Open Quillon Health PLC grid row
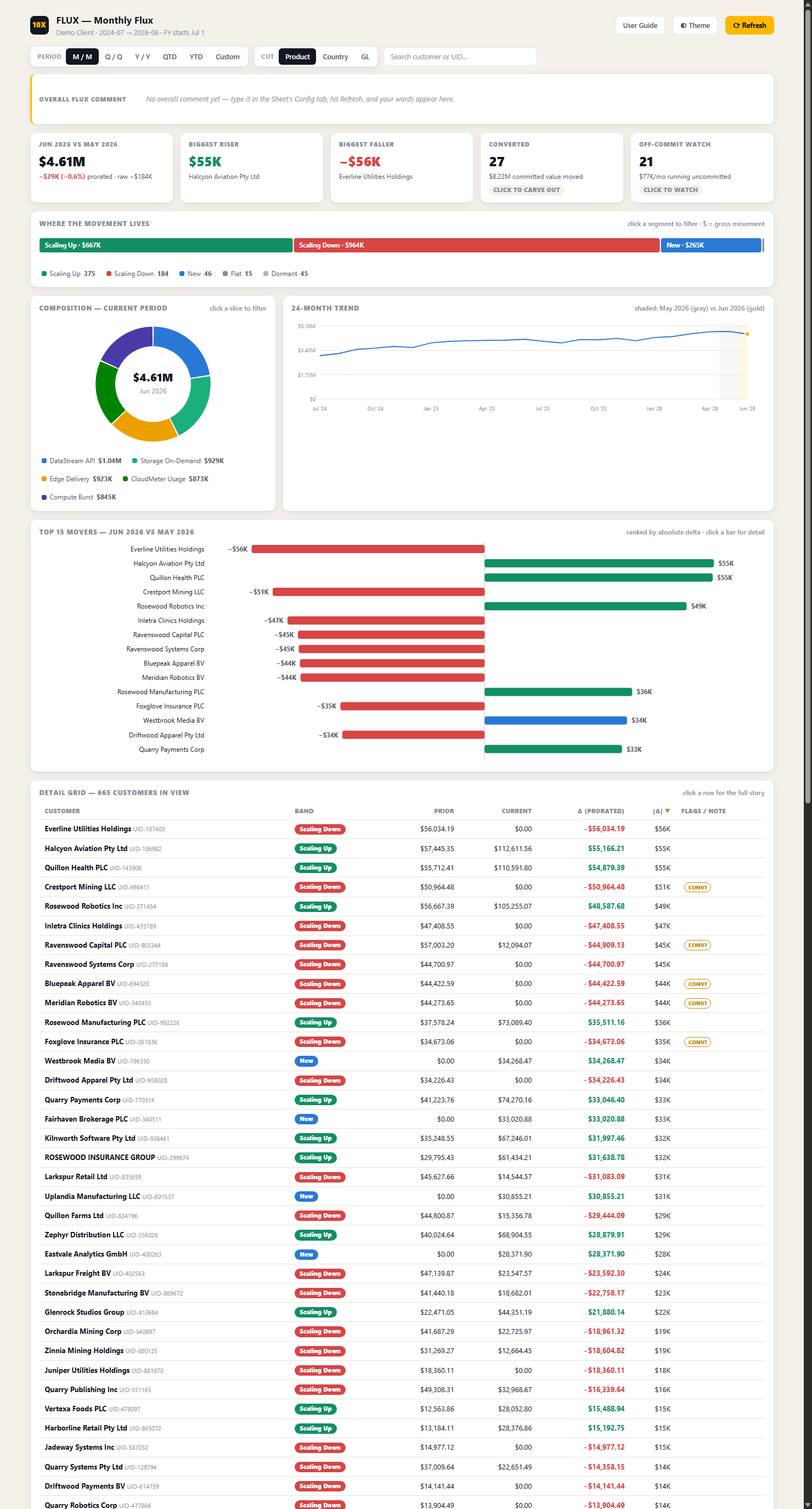812x1509 pixels. [402, 868]
